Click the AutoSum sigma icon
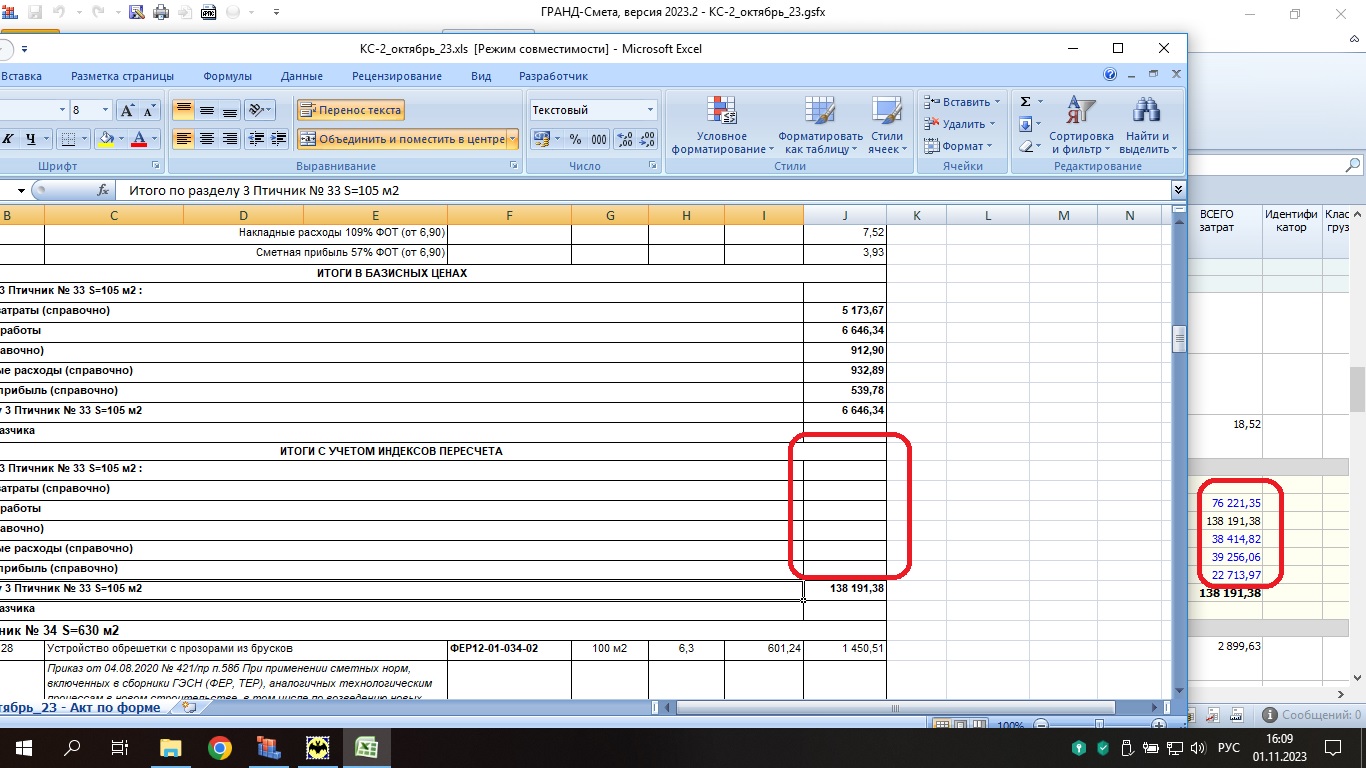This screenshot has height=768, width=1366. click(x=1025, y=102)
